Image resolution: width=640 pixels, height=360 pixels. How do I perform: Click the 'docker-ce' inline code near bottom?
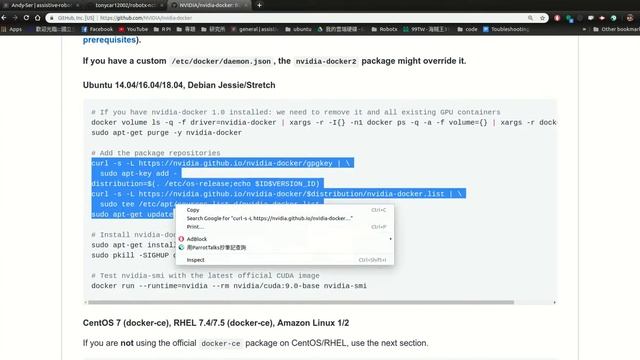tap(221, 344)
